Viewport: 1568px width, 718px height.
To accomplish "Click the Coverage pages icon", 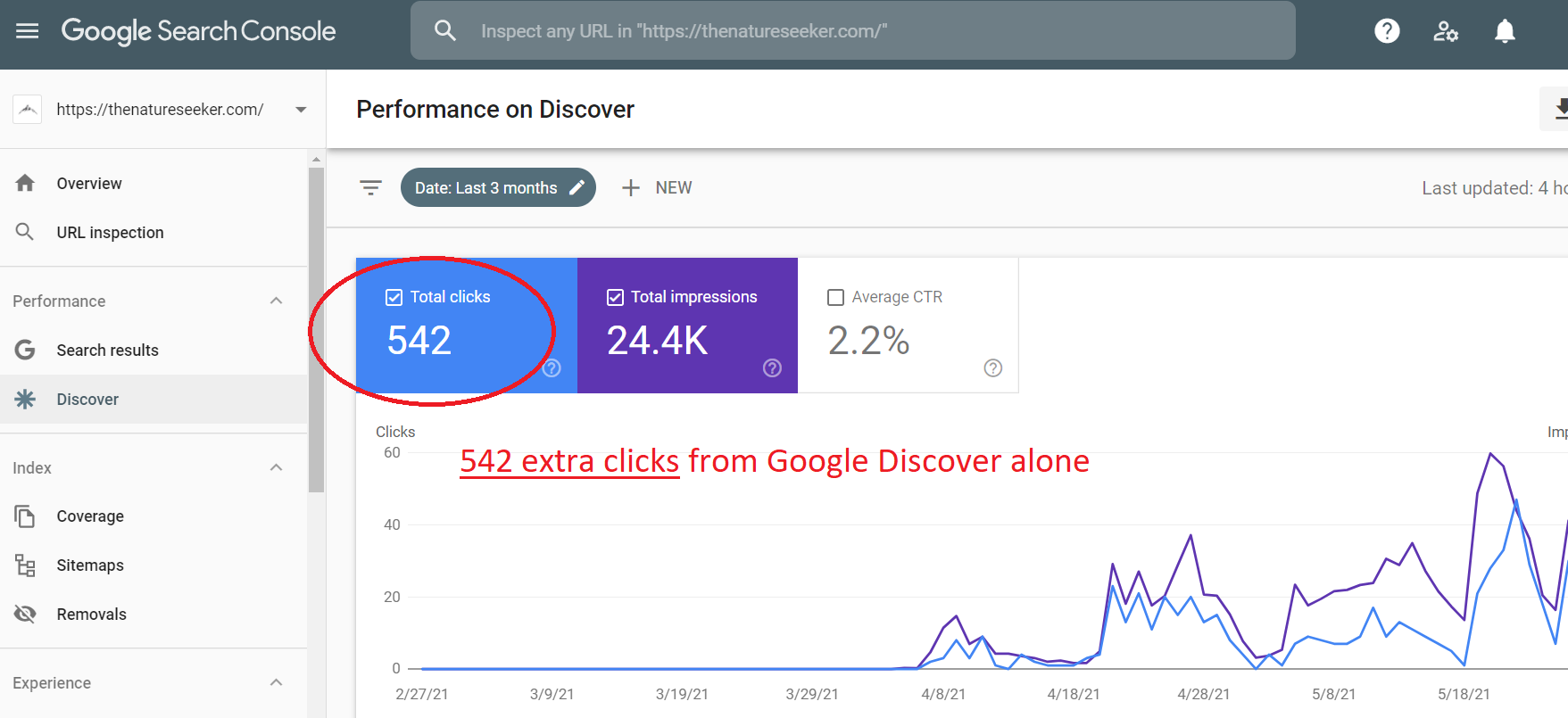I will coord(25,516).
